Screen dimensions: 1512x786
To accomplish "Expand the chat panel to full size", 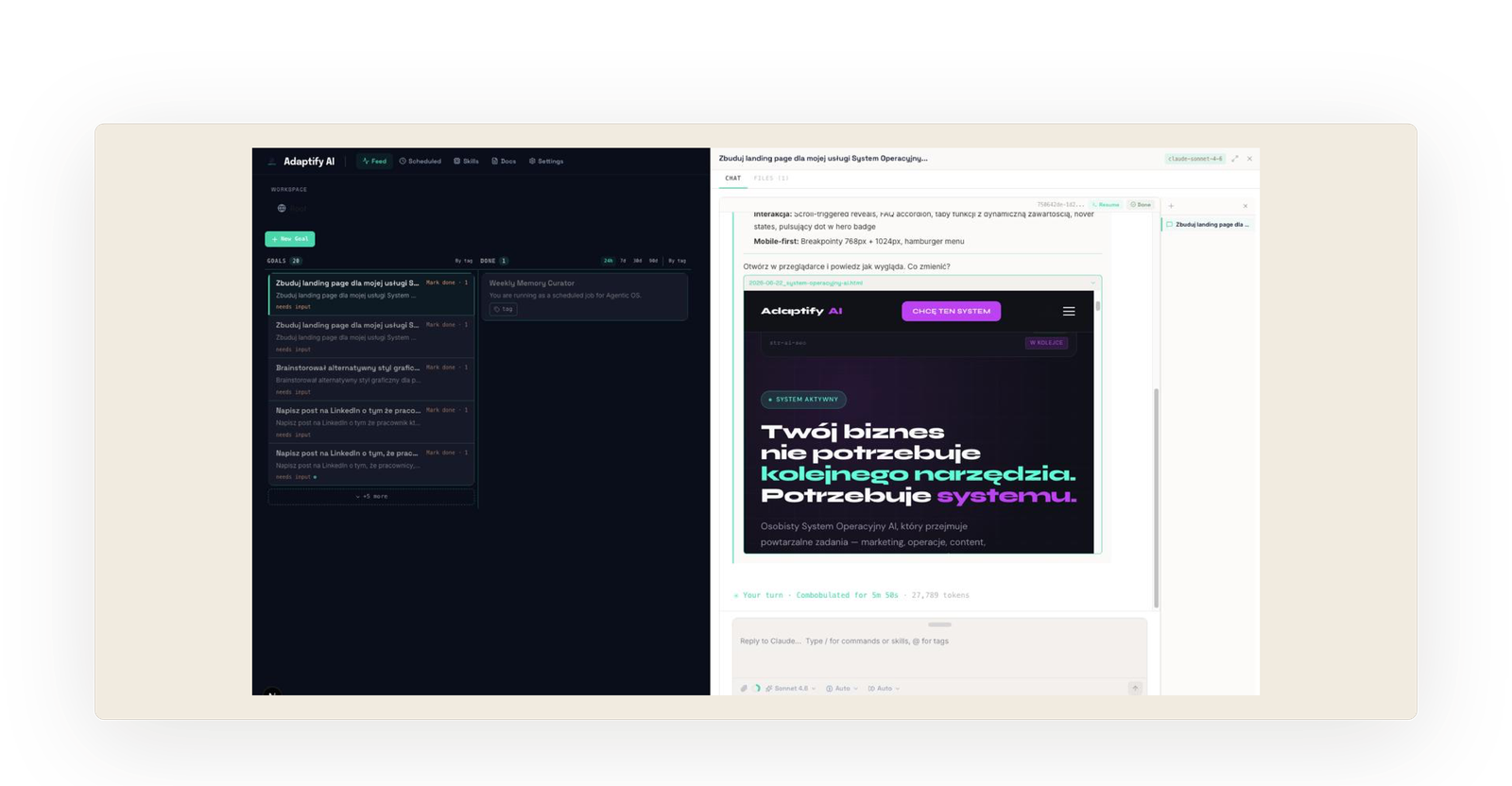I will tap(1234, 159).
